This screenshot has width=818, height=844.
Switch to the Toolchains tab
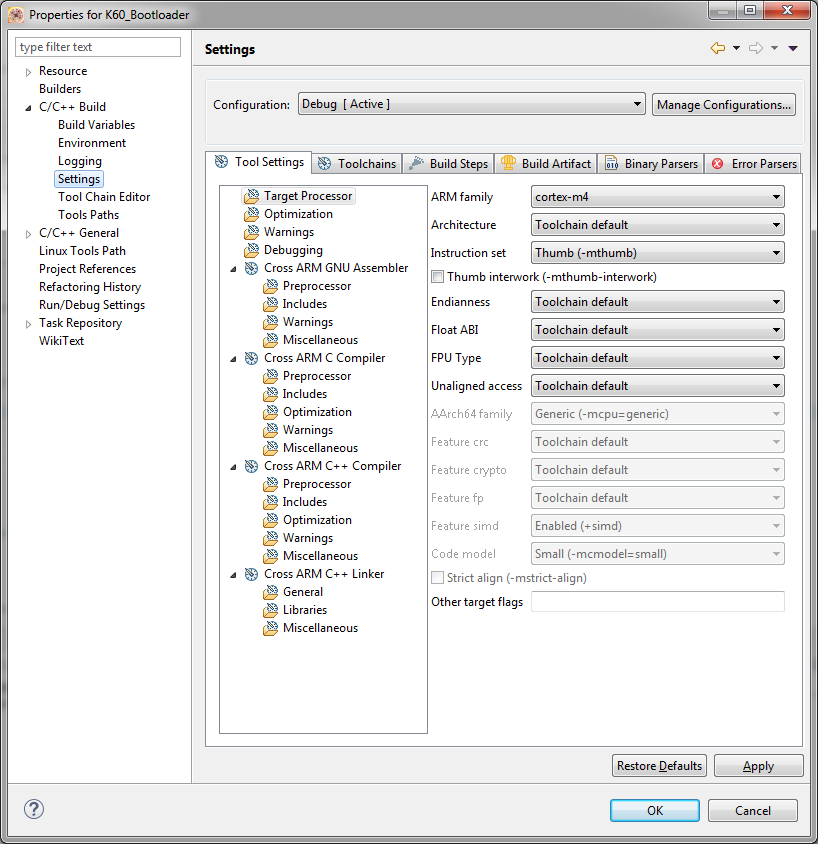357,164
